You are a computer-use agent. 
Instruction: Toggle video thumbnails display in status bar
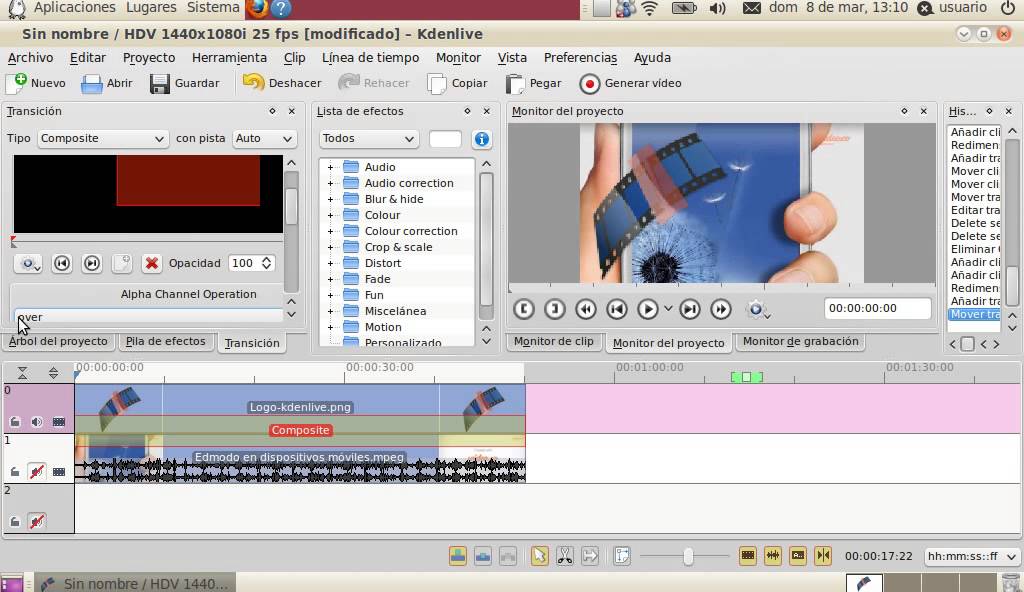tap(747, 556)
